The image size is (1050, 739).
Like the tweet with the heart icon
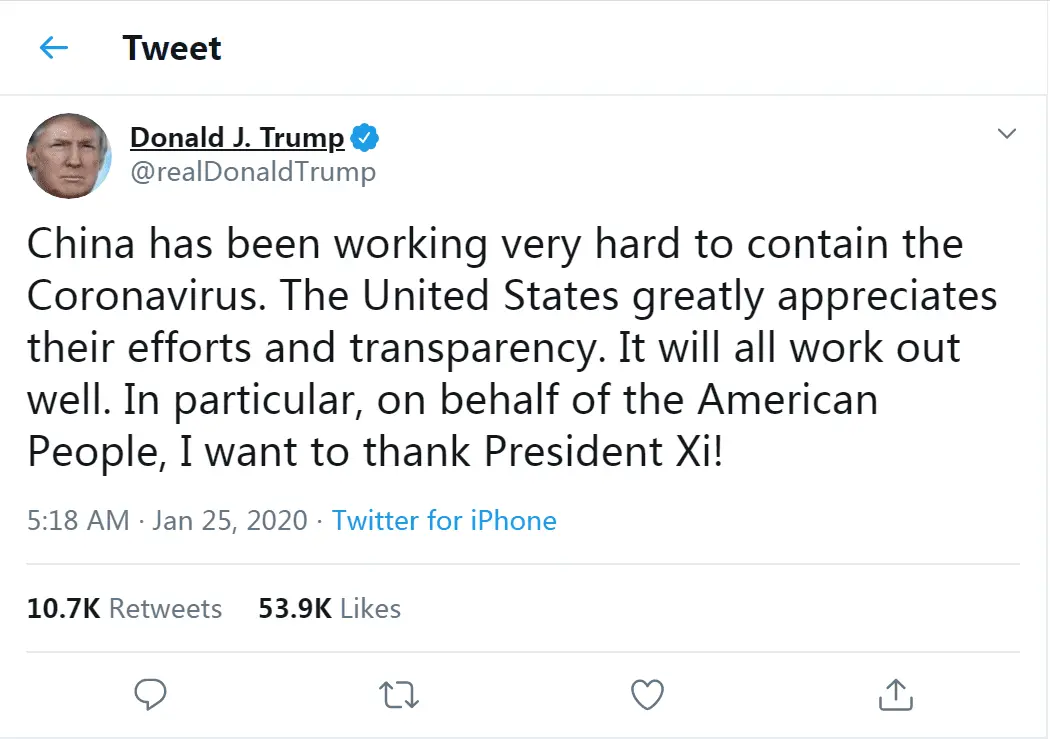(x=649, y=693)
